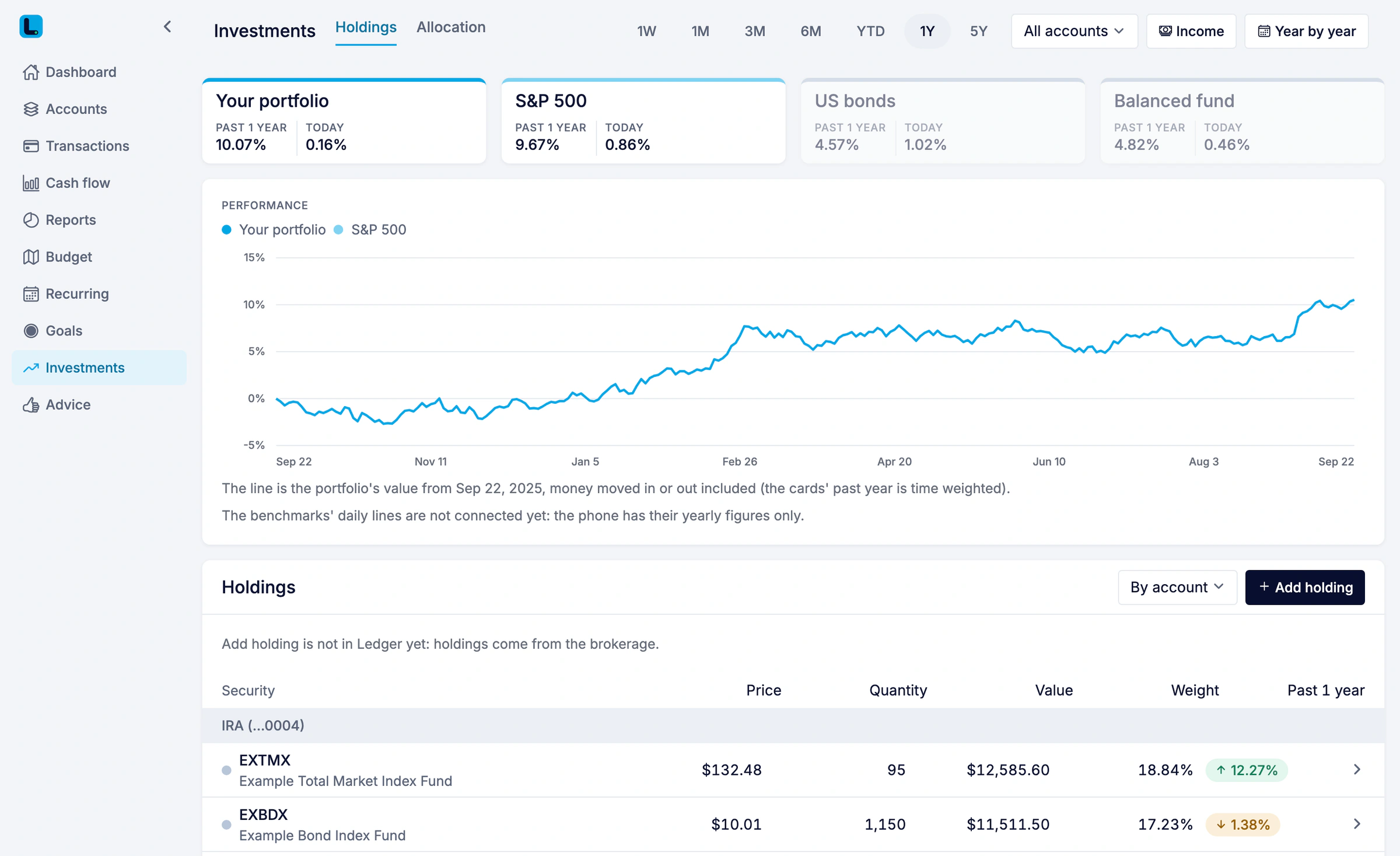Click the Cash flow bar-chart icon
The image size is (1400, 856).
31,183
